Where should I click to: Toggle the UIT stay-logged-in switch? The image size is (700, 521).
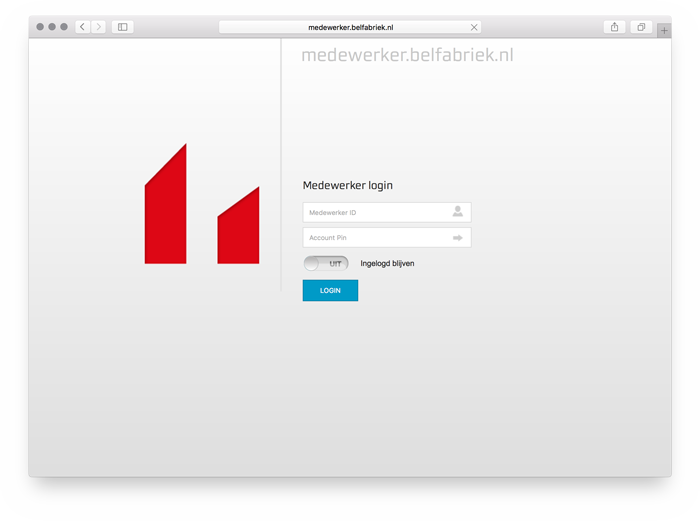pos(326,264)
